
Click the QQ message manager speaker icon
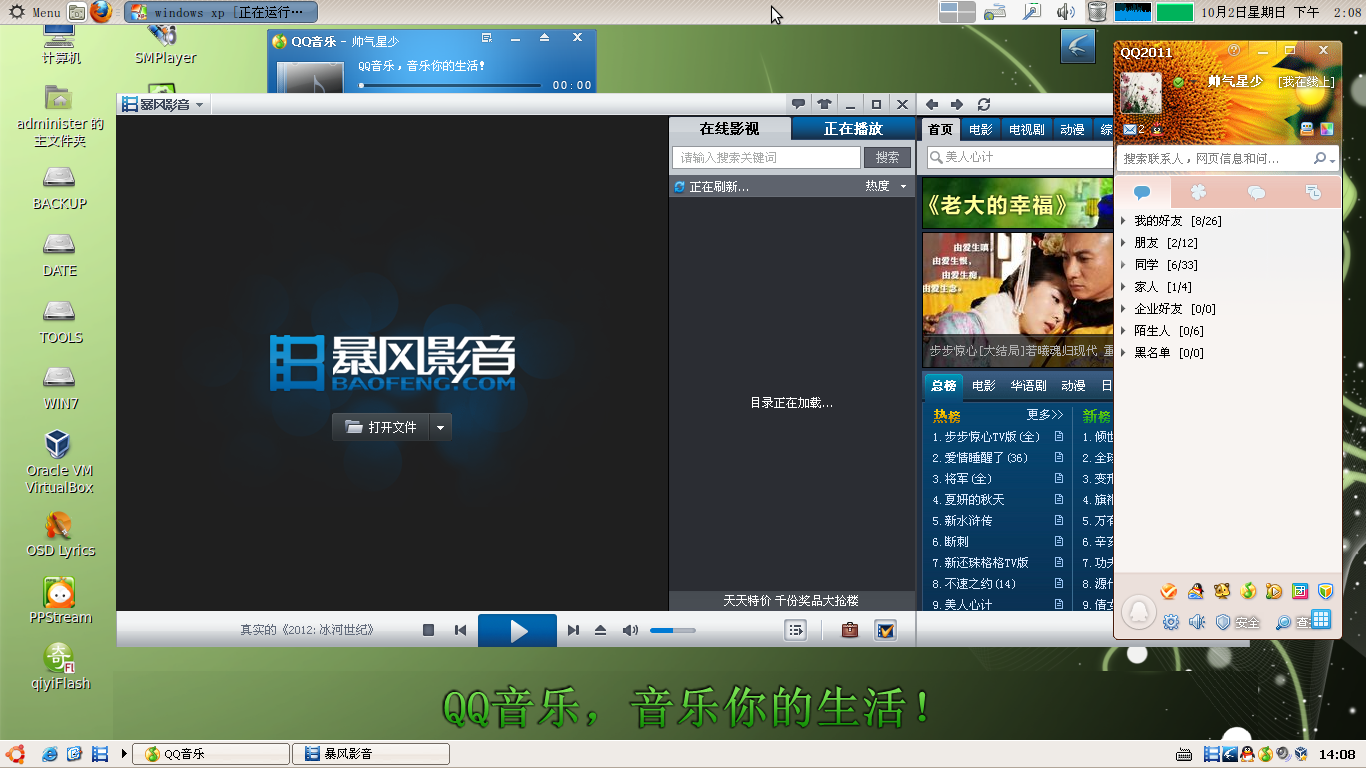1197,622
